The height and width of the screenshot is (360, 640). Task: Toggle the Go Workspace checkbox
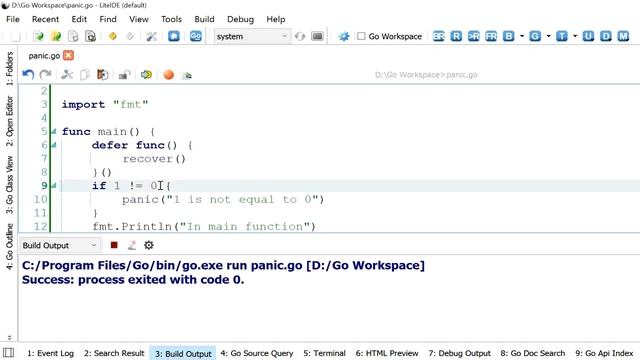pyautogui.click(x=361, y=36)
